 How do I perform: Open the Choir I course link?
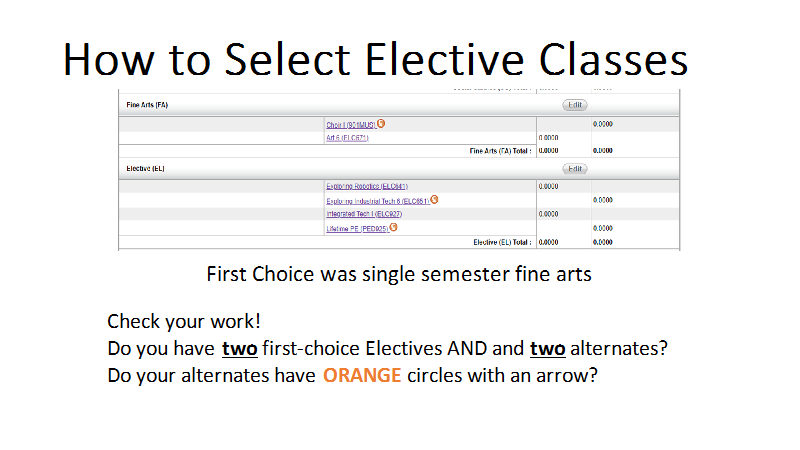[351, 125]
